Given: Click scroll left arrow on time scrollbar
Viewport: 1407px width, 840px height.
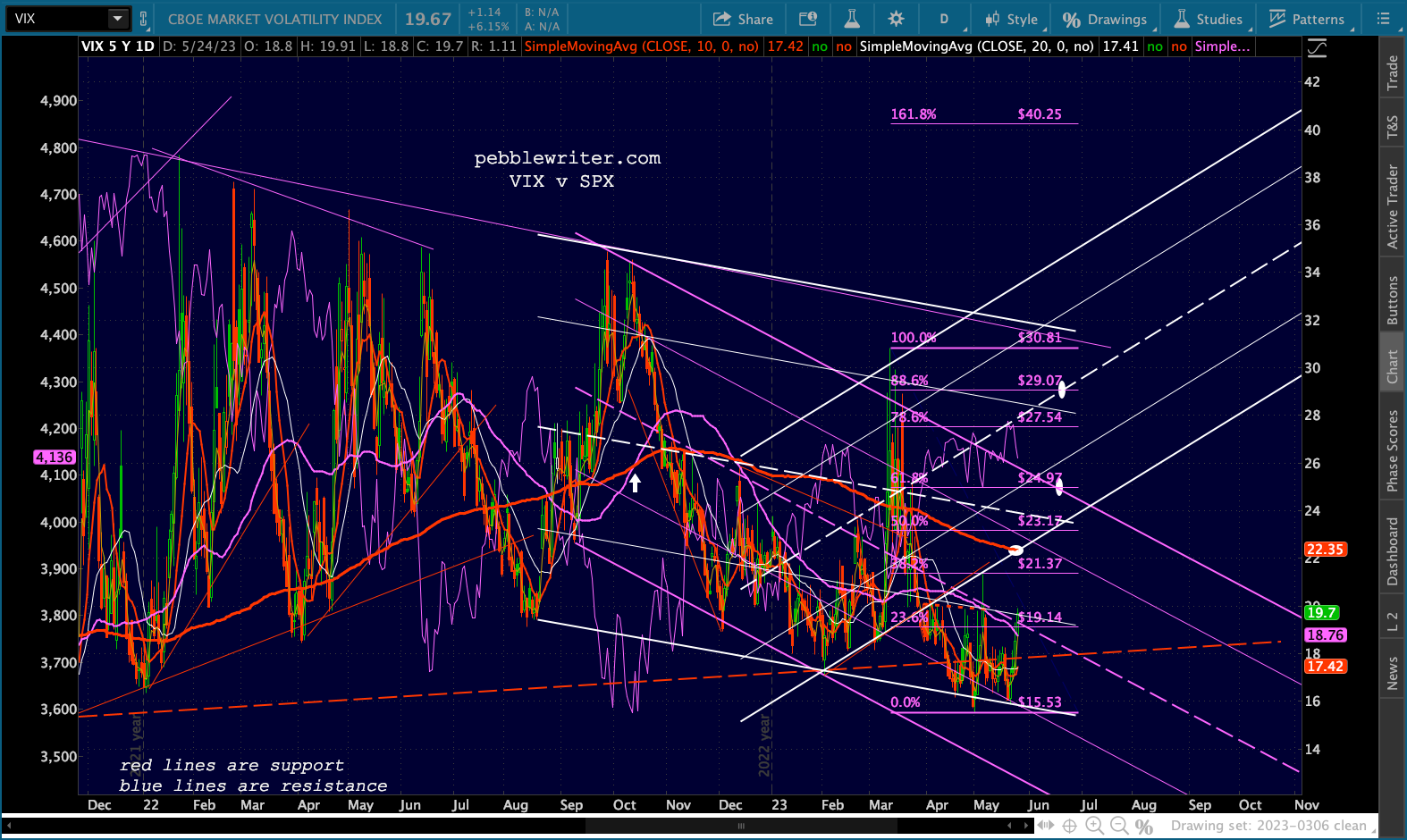Looking at the screenshot, I should click(9, 826).
